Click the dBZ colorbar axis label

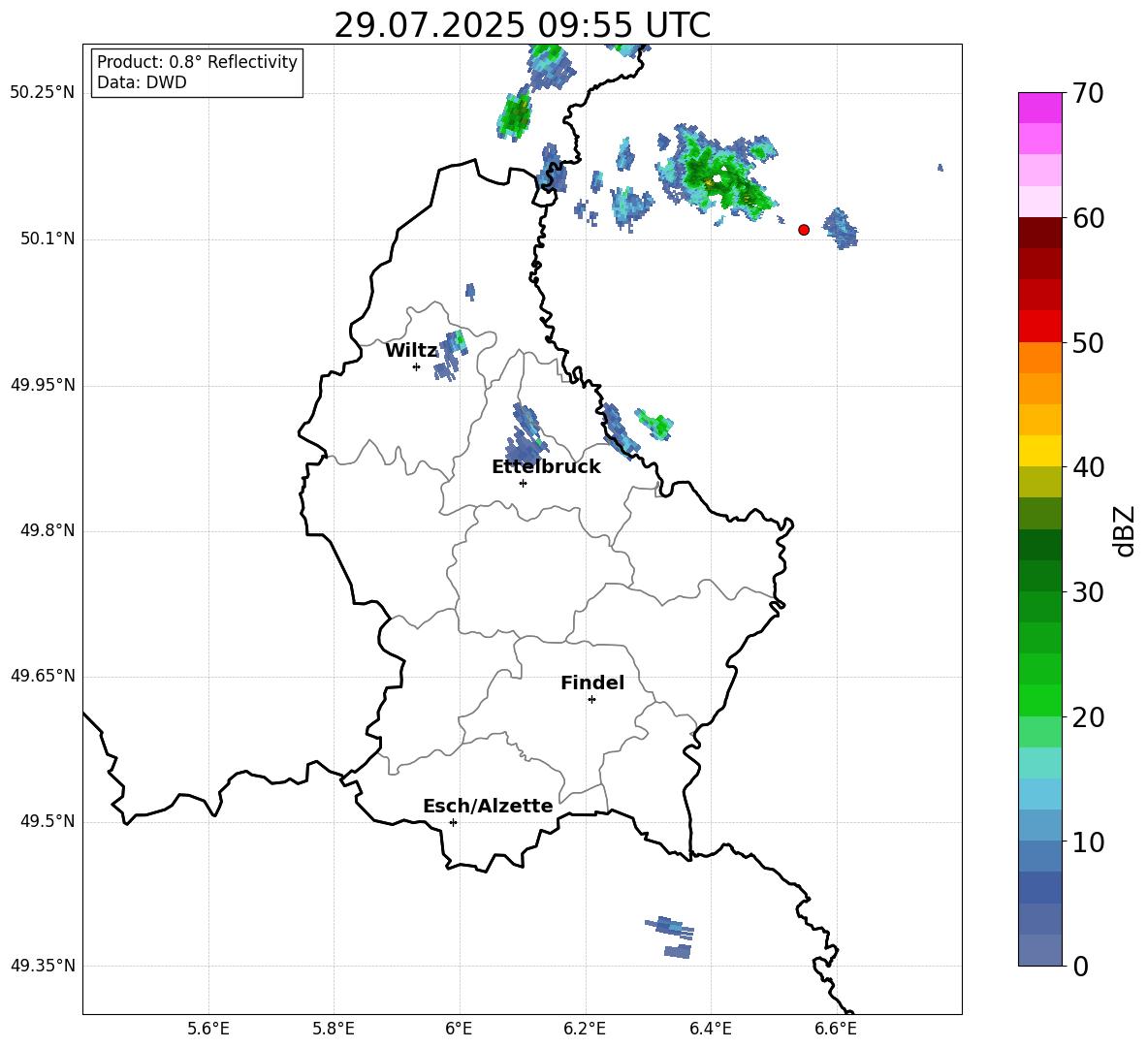(x=1125, y=530)
